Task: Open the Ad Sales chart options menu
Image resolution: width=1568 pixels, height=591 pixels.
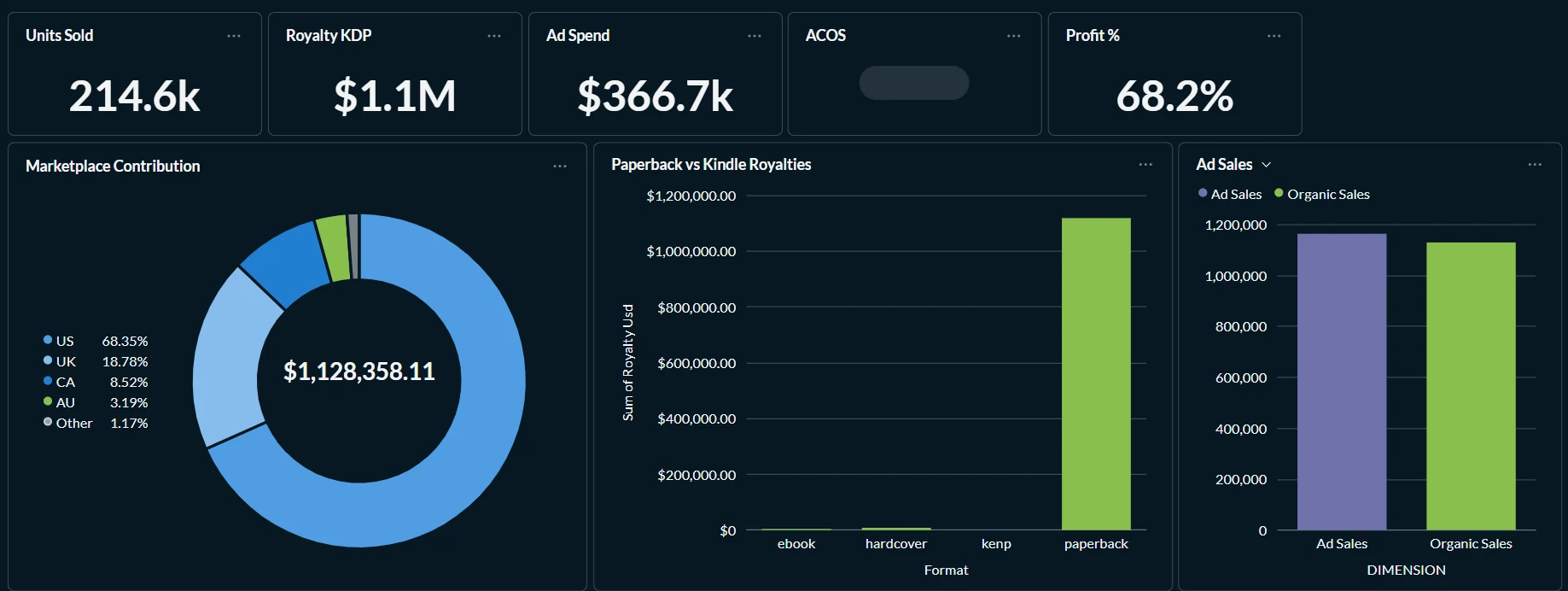Action: 1535,165
